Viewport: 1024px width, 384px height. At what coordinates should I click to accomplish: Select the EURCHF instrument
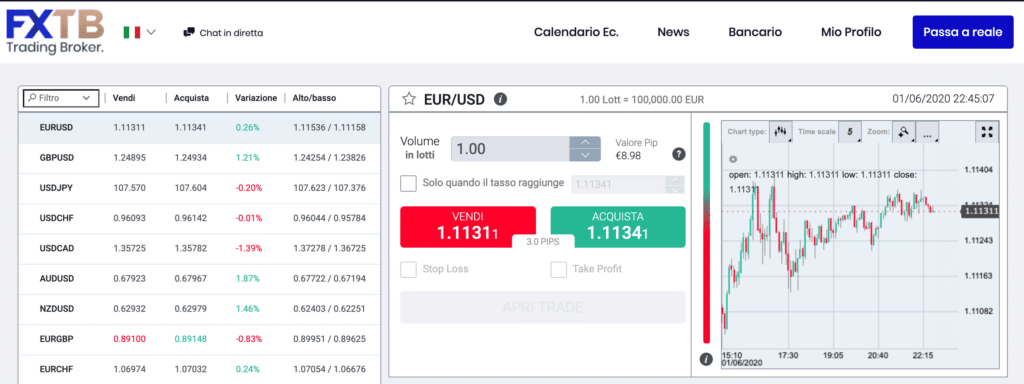pos(199,369)
